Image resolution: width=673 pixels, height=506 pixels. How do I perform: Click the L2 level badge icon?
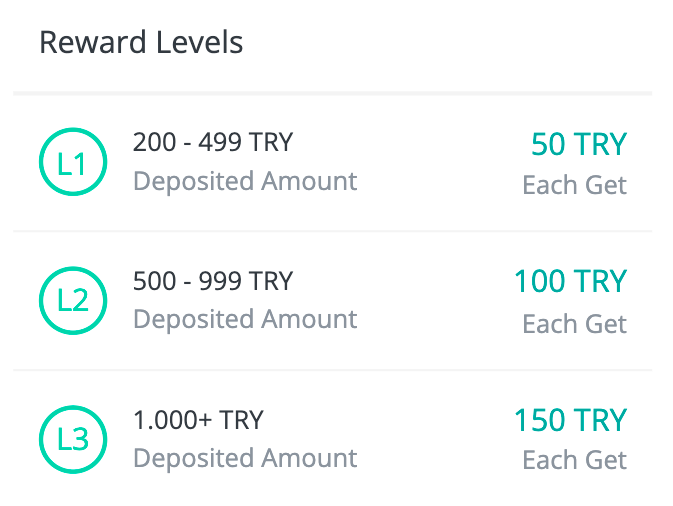coord(73,300)
